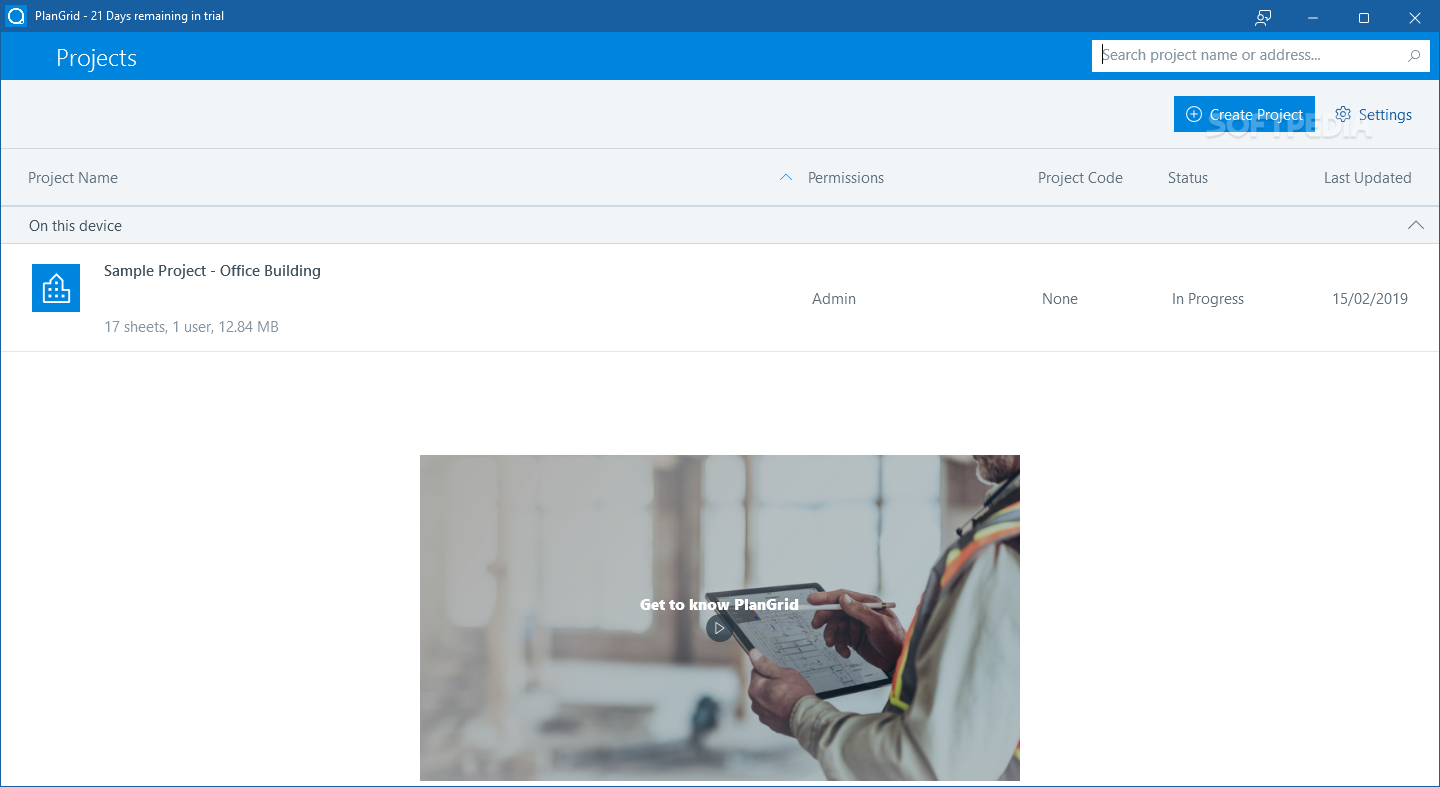Collapse the On this device section
The image size is (1440, 787).
1416,225
